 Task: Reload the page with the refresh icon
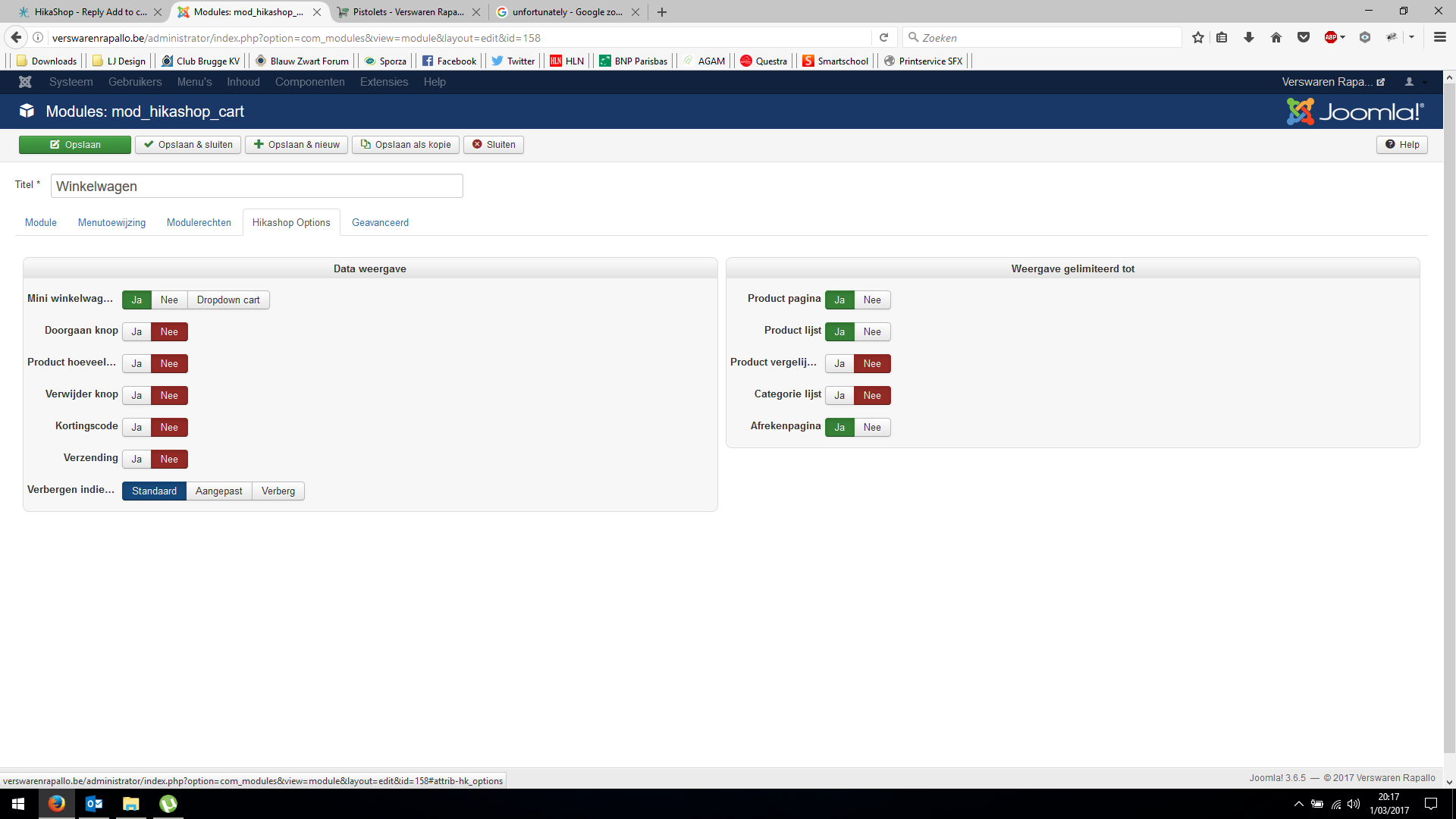coord(883,37)
